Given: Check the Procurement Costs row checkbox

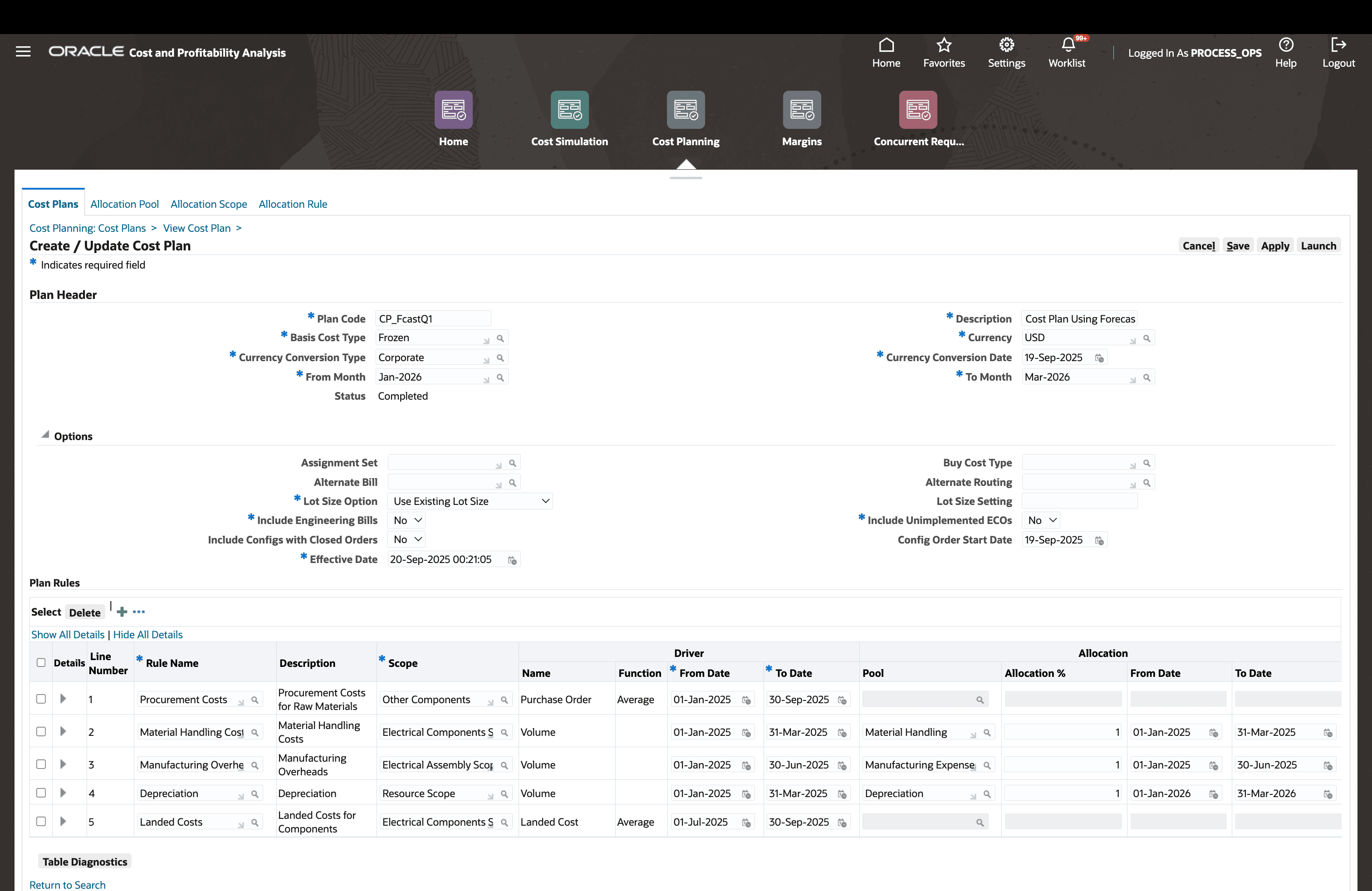Looking at the screenshot, I should (x=41, y=699).
